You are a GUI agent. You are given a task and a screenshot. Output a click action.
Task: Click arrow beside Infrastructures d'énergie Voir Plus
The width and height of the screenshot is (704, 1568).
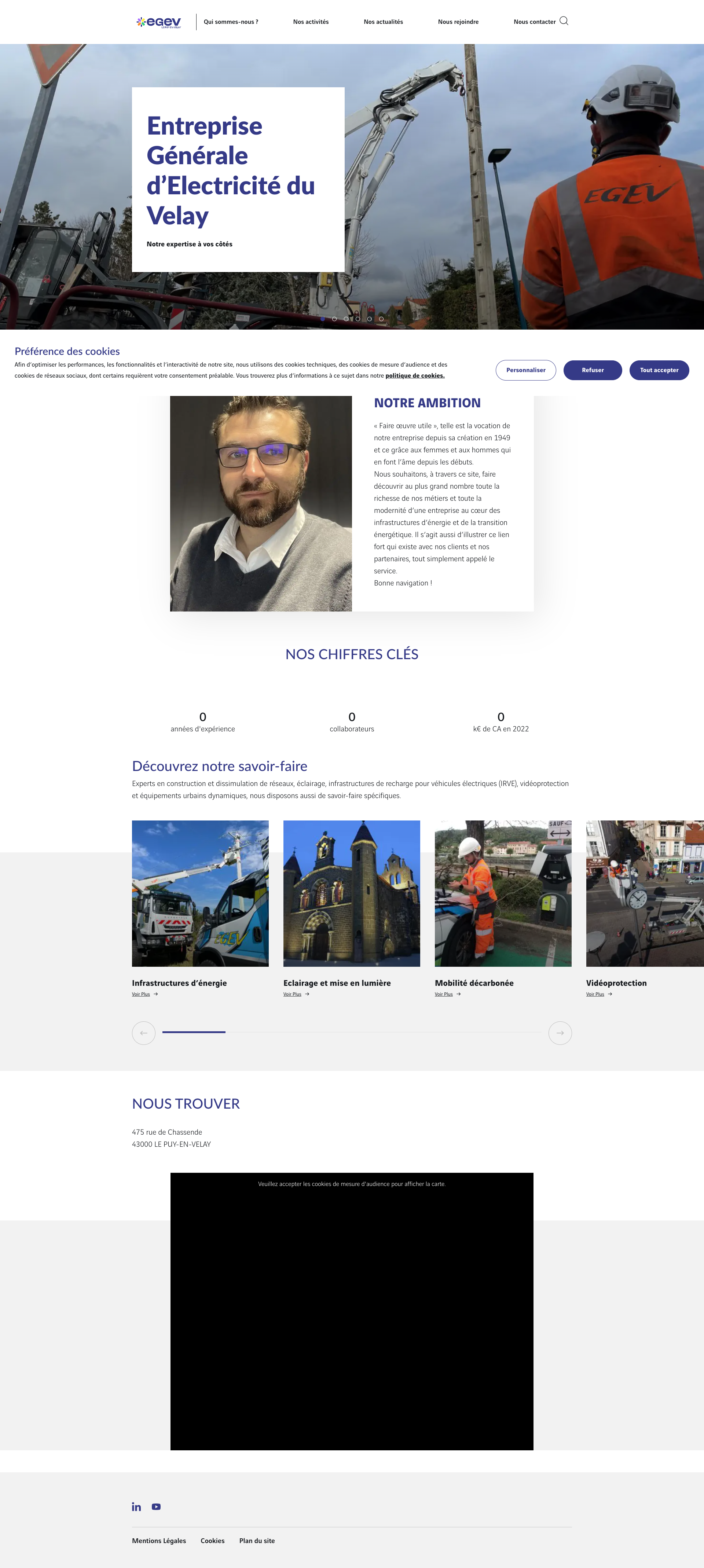(x=156, y=994)
